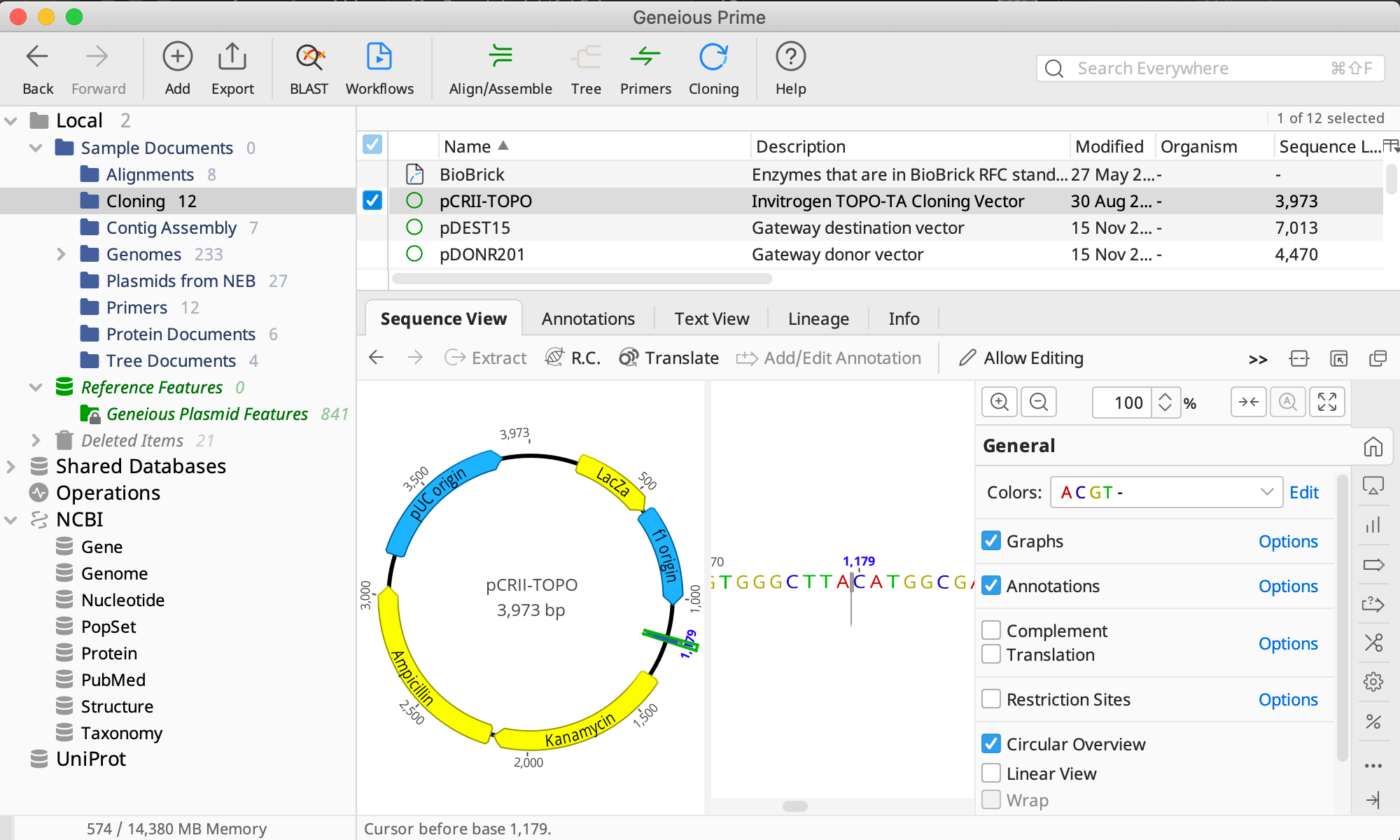Image resolution: width=1400 pixels, height=840 pixels.
Task: Open the Workflows tool
Action: pos(379,66)
